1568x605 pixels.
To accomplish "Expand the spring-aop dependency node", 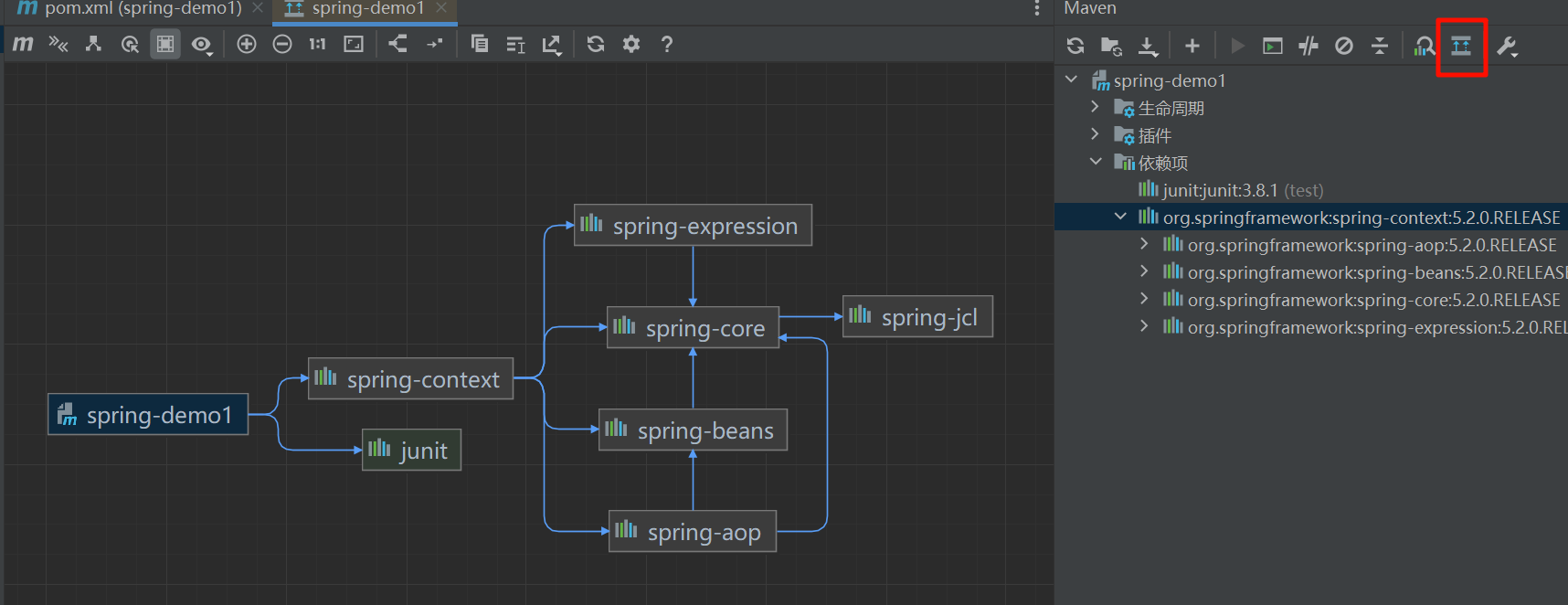I will (1144, 244).
